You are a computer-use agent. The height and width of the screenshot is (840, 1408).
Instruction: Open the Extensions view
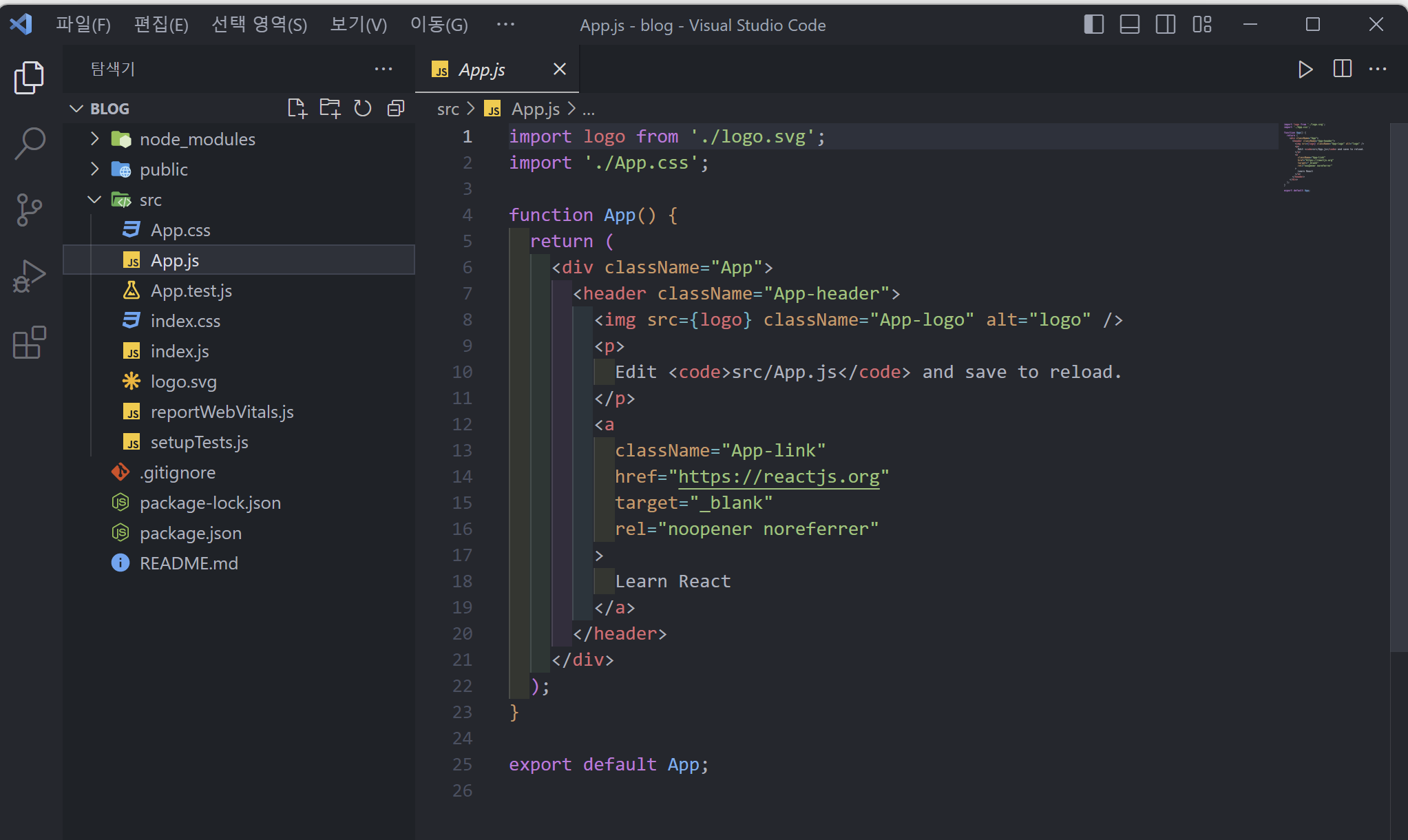[29, 342]
